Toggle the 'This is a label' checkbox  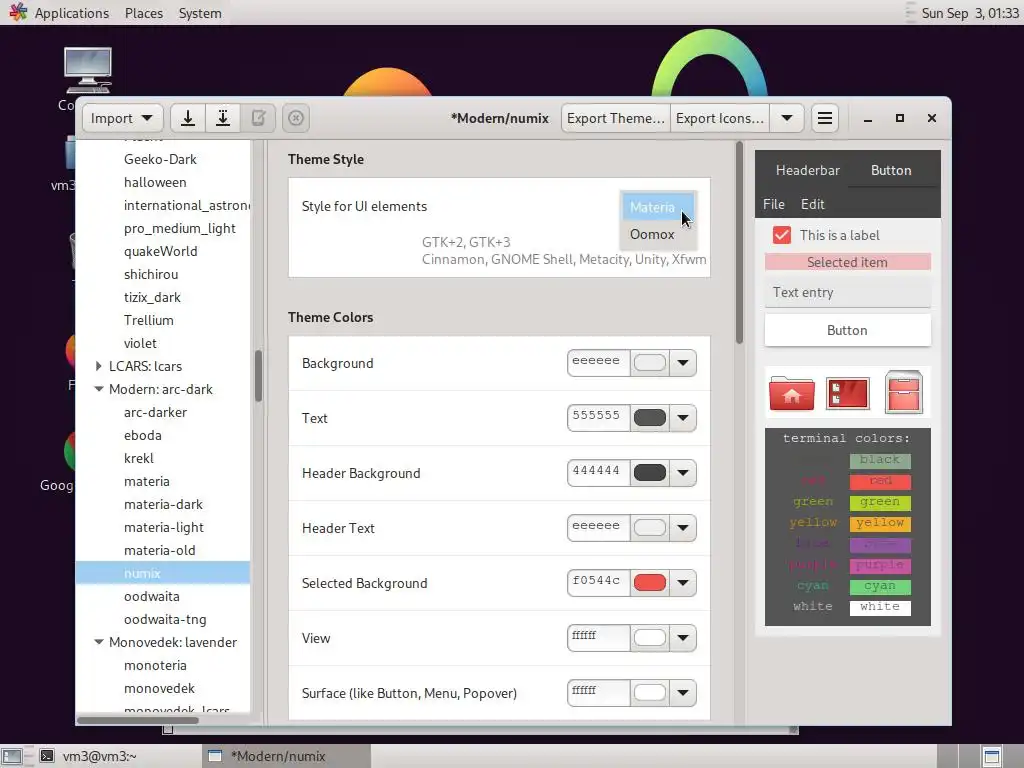click(x=782, y=235)
